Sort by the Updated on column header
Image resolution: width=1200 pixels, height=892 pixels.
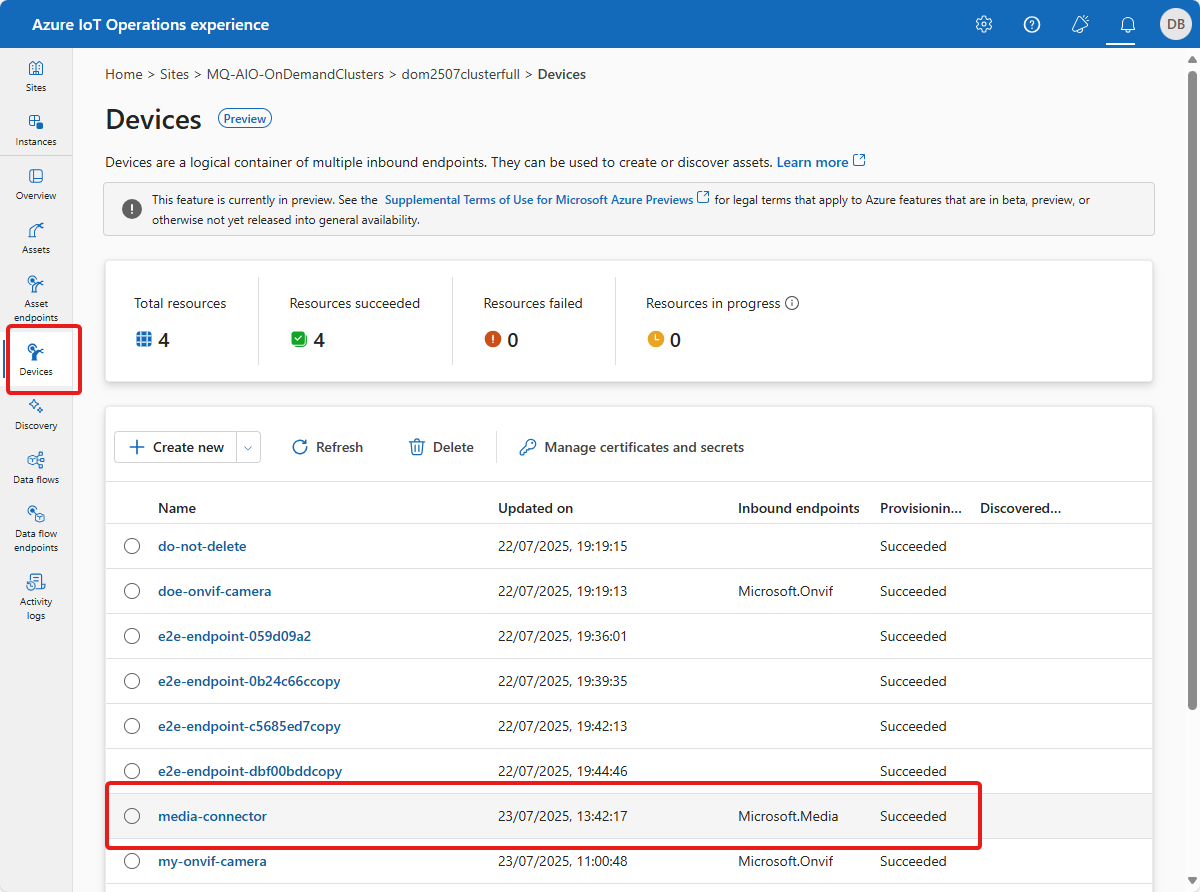pyautogui.click(x=535, y=508)
